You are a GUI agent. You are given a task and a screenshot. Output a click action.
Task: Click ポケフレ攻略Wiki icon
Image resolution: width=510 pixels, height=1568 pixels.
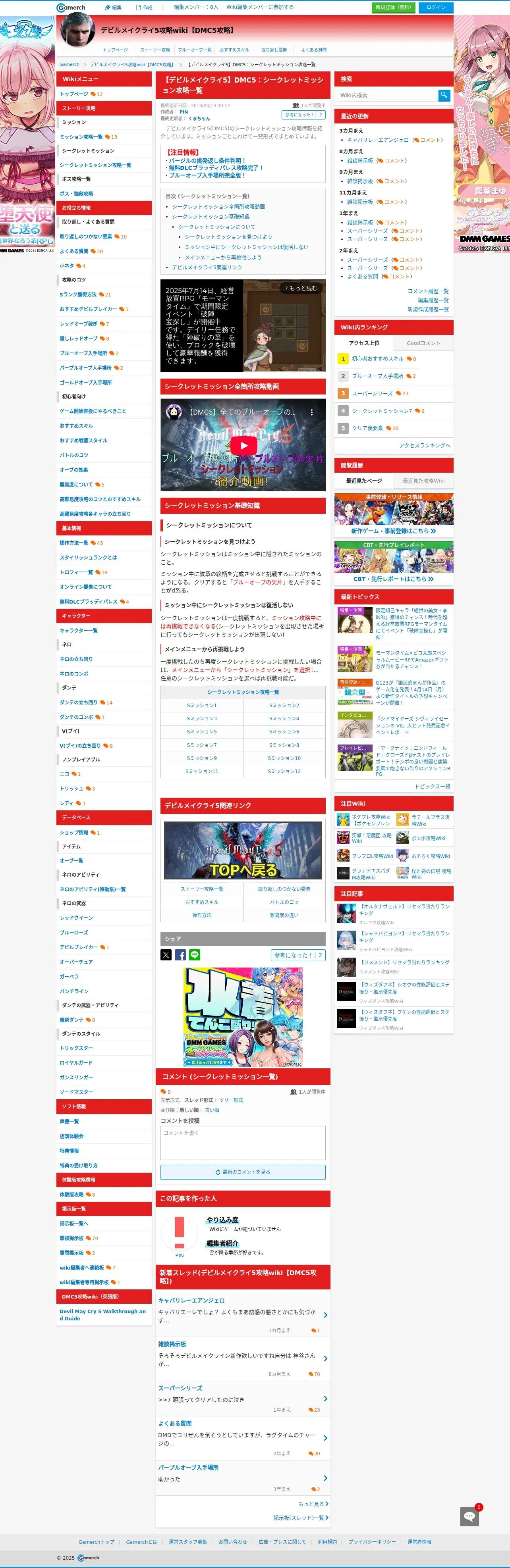click(343, 819)
